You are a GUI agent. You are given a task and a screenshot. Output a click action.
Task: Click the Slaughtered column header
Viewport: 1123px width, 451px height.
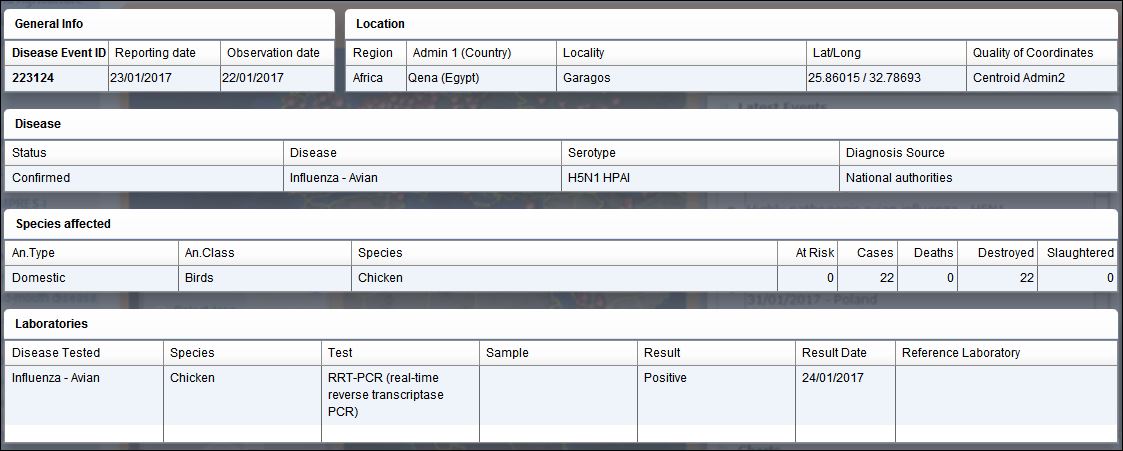point(1080,252)
